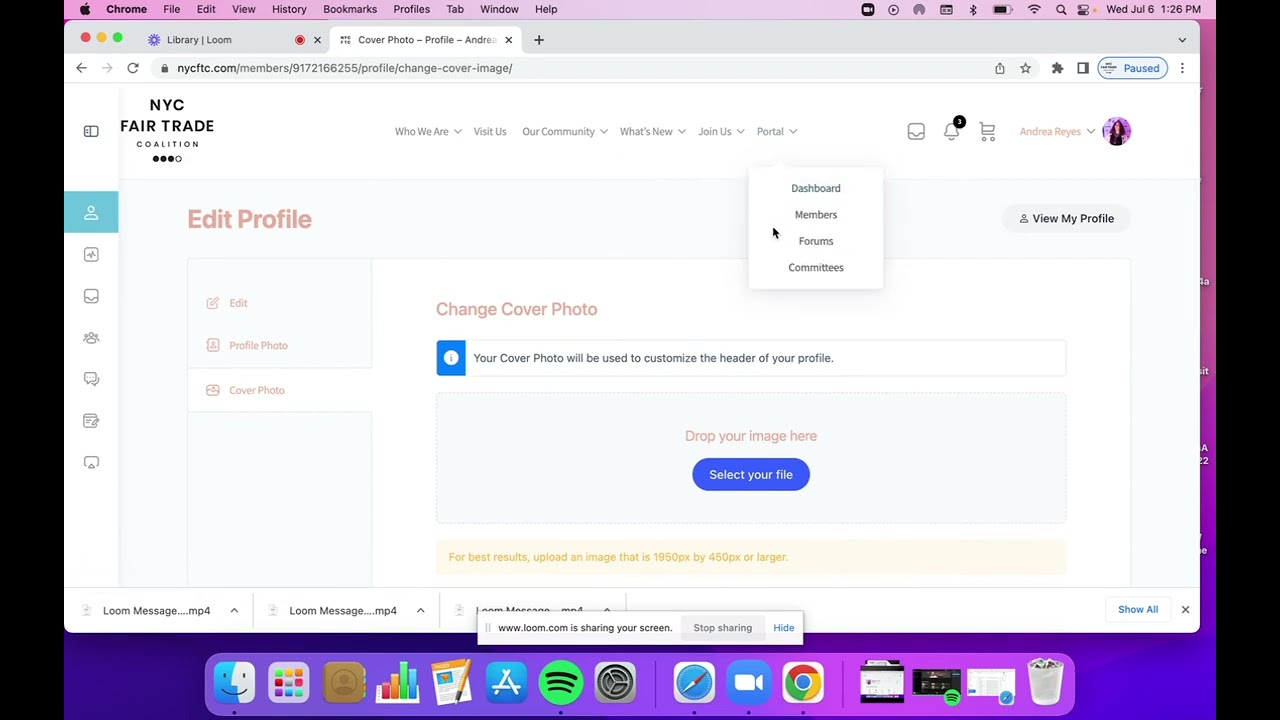
Task: Click Visit Us link
Action: [x=490, y=131]
